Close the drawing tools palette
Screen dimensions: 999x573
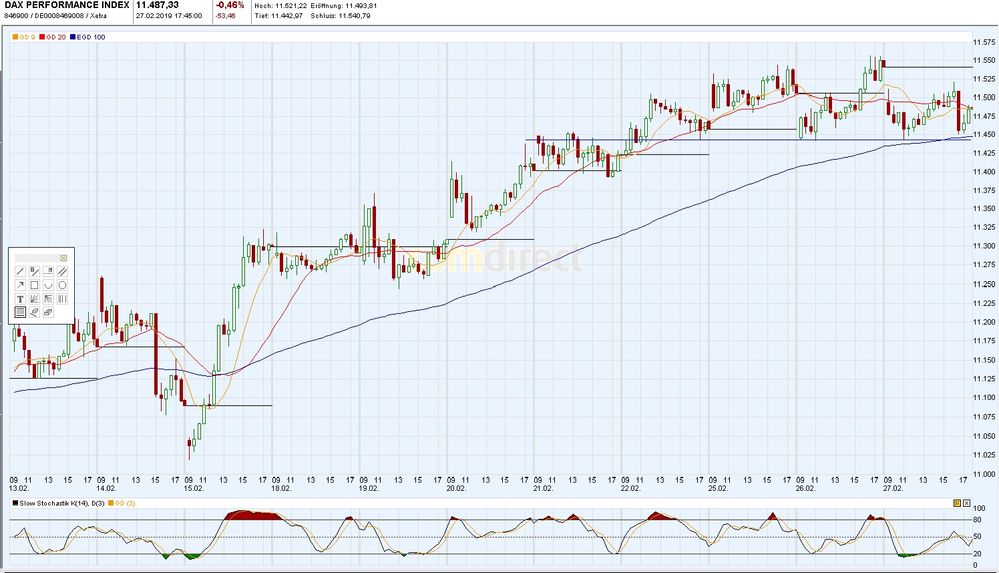coord(63,258)
